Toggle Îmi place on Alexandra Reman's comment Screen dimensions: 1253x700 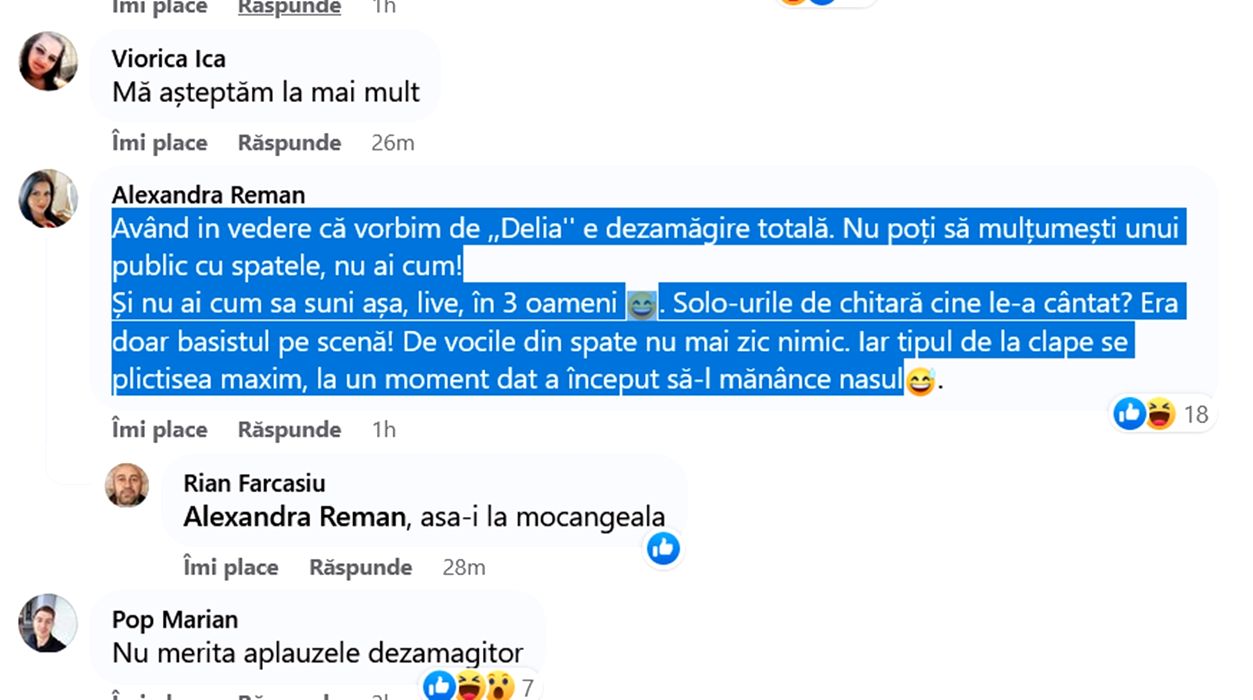pyautogui.click(x=160, y=430)
